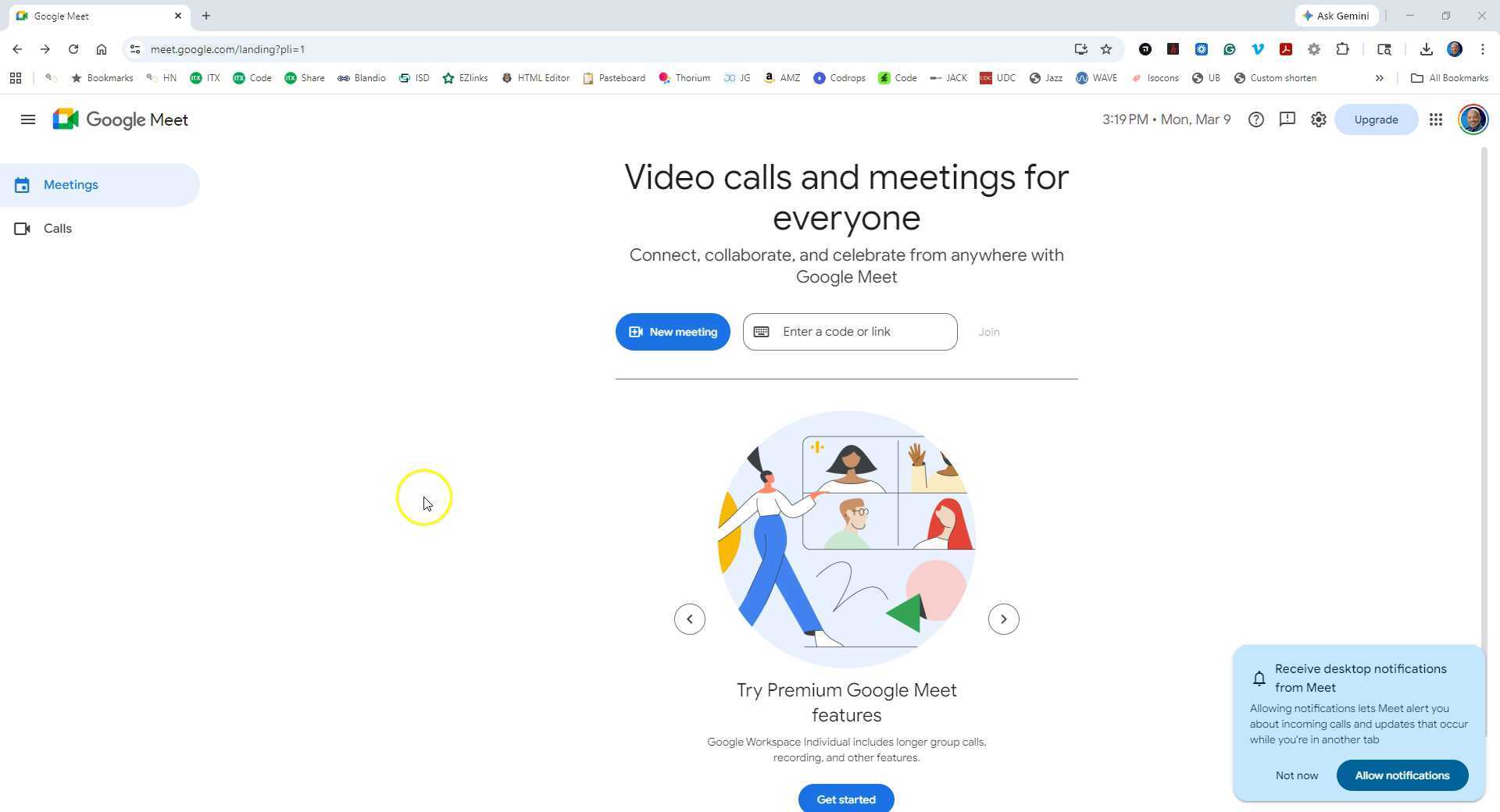
Task: Click the page vertical scrollbar
Action: [x=1484, y=442]
